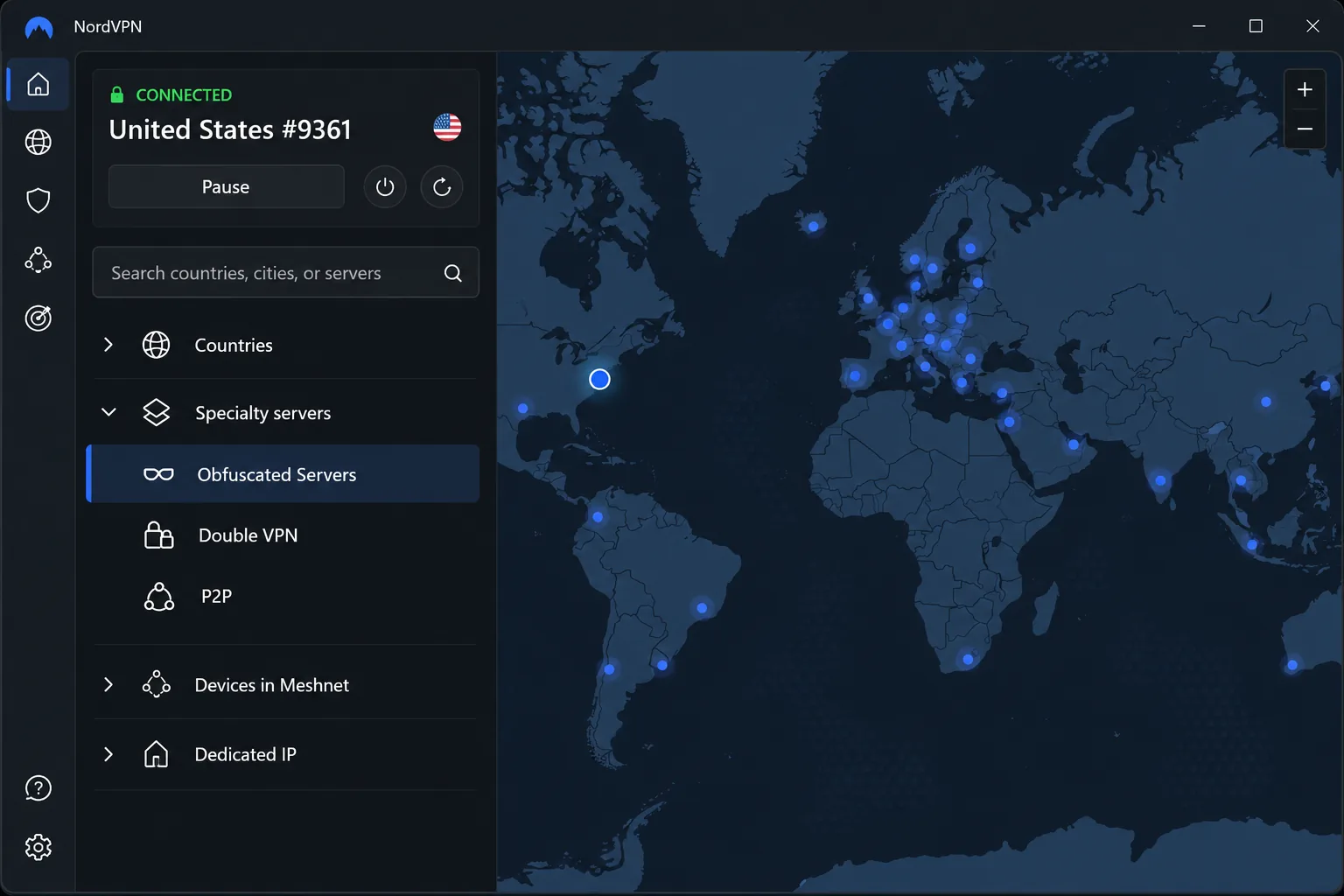This screenshot has height=896, width=1344.
Task: Click the search magnifier icon
Action: 452,273
